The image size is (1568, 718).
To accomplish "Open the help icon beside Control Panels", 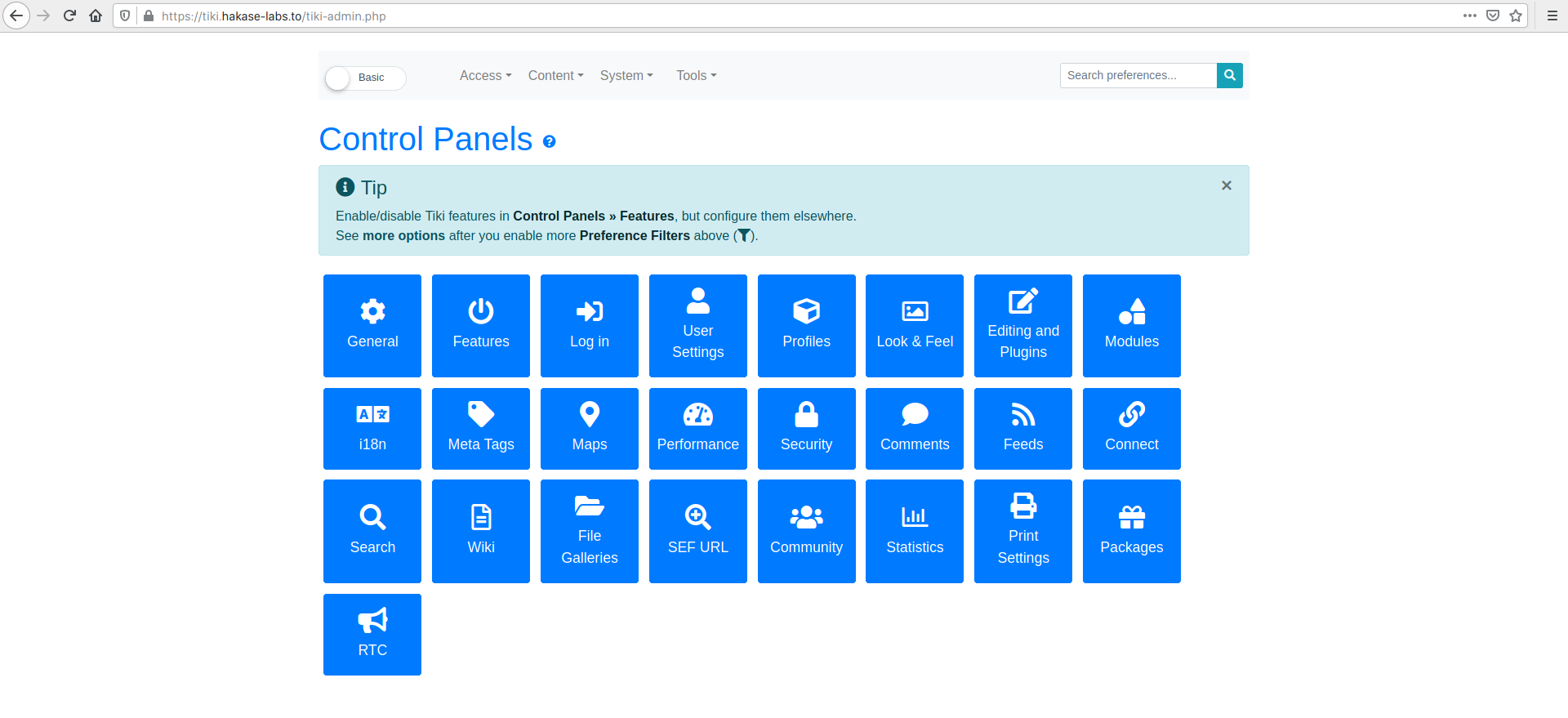I will point(550,141).
